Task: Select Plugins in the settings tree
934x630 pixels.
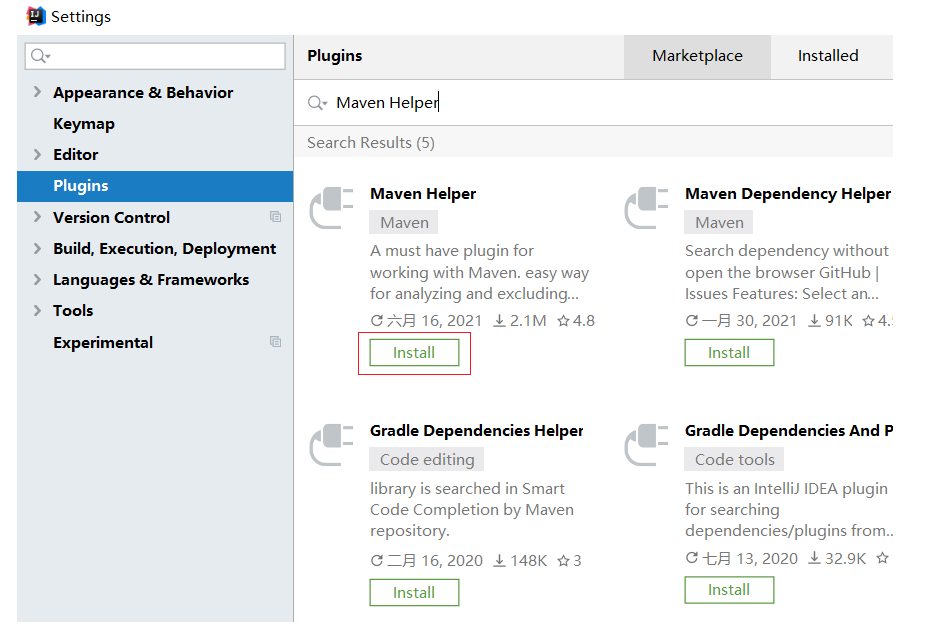Action: point(155,186)
